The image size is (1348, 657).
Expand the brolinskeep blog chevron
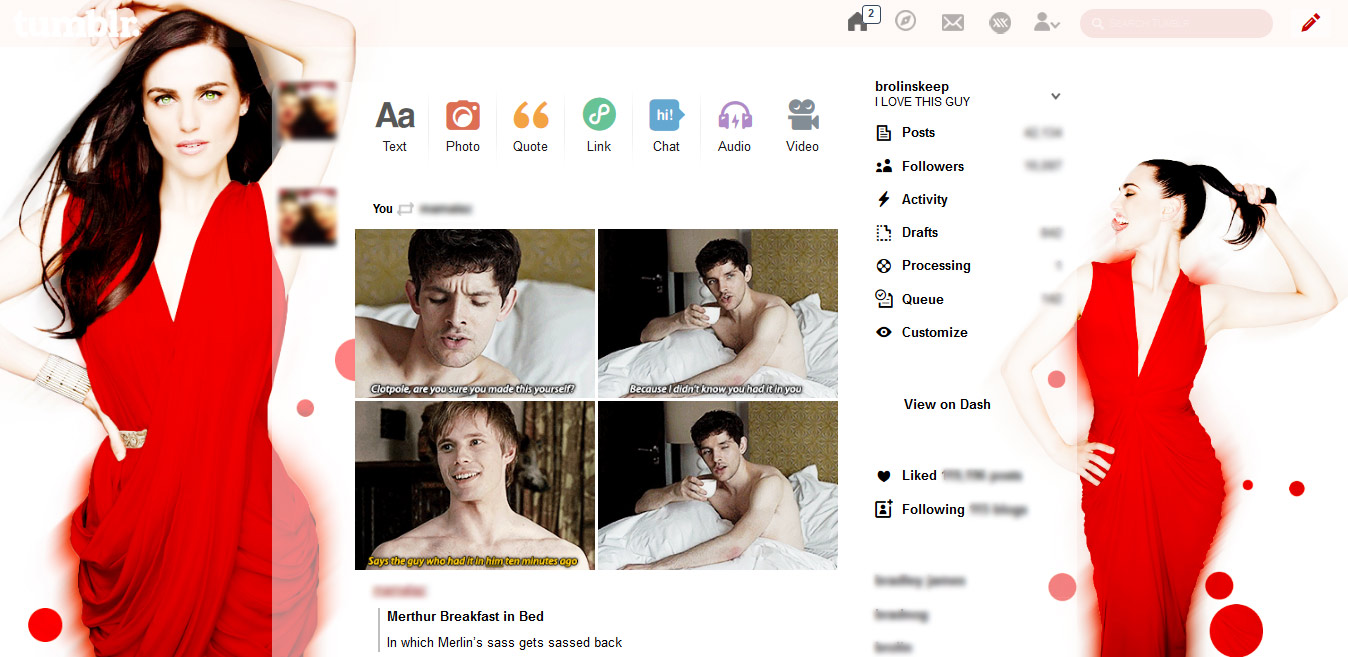(1055, 96)
